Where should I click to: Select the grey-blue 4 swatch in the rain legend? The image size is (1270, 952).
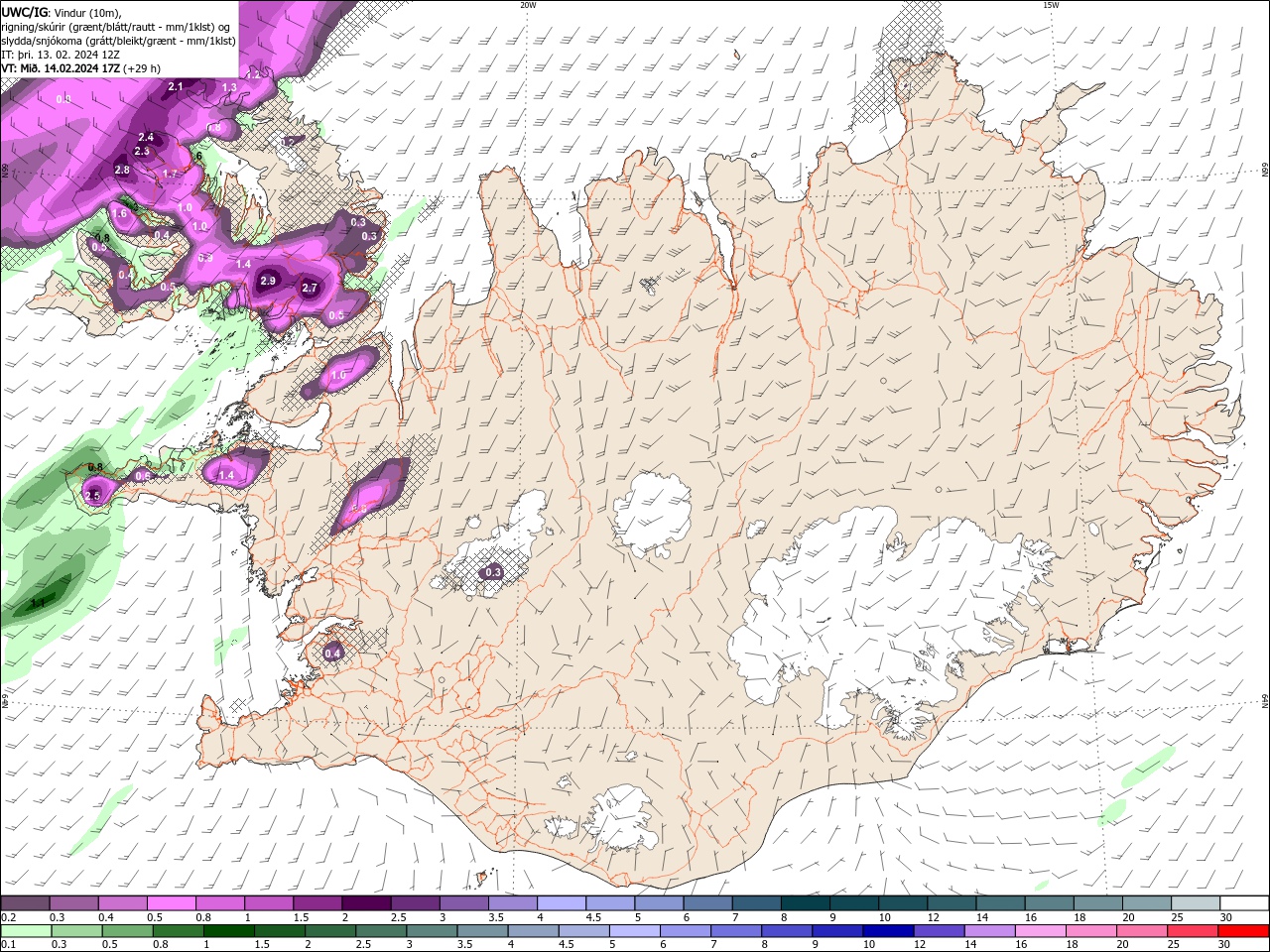click(533, 931)
